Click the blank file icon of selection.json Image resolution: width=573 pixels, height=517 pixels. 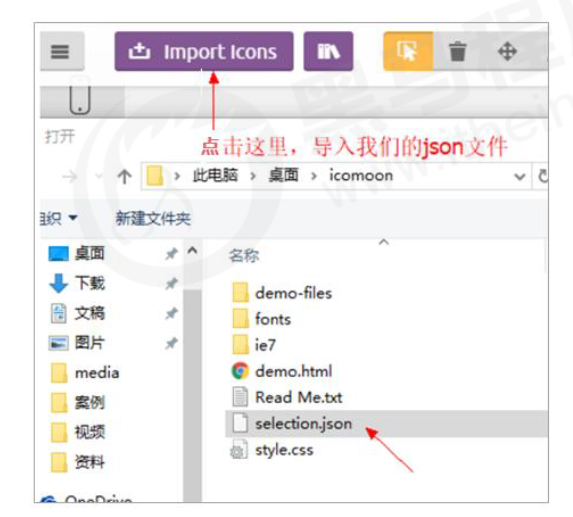pos(240,423)
